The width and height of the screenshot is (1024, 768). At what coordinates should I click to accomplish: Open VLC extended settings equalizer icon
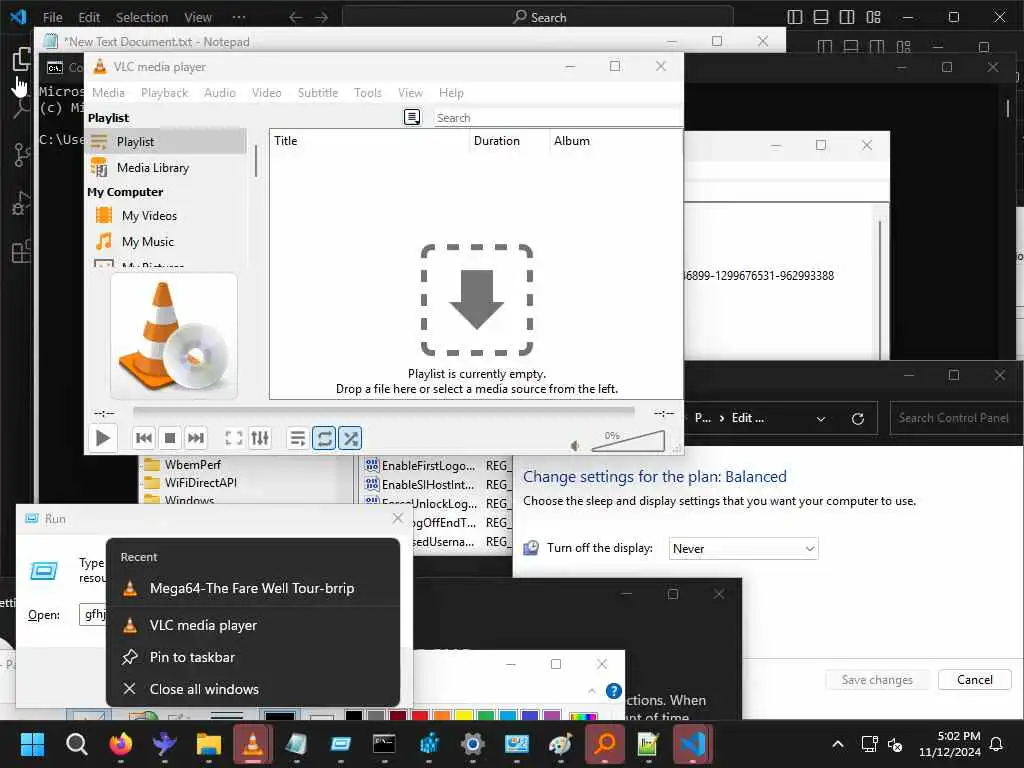pyautogui.click(x=260, y=438)
